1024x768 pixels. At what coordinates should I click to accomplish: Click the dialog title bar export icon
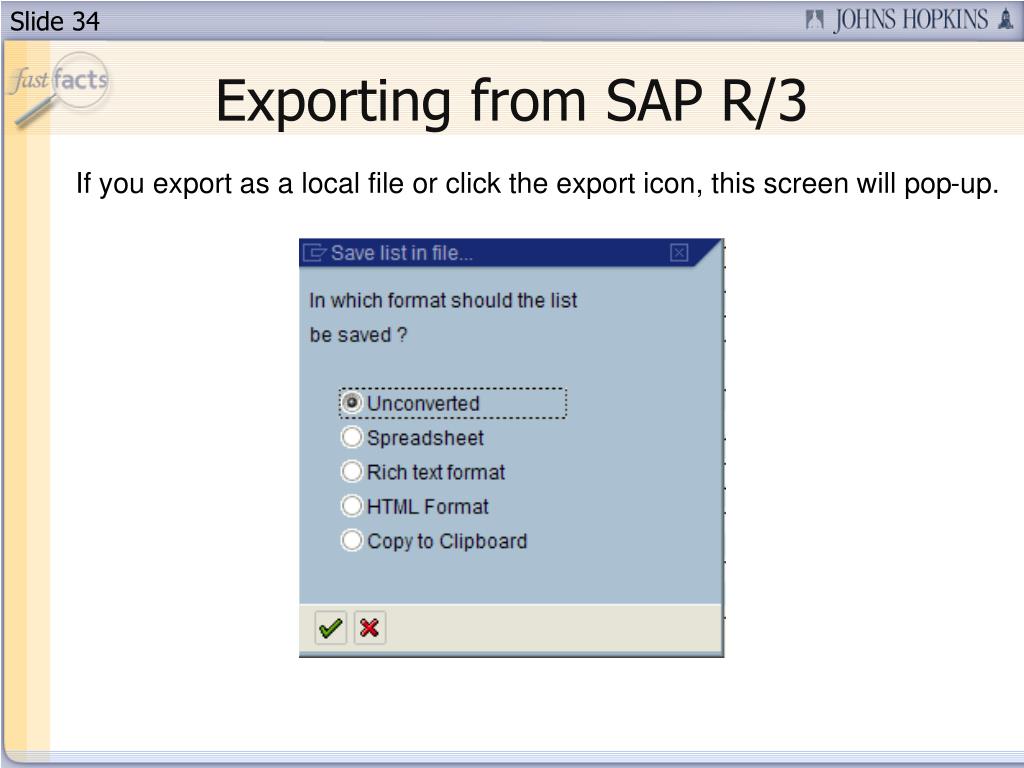(x=315, y=253)
